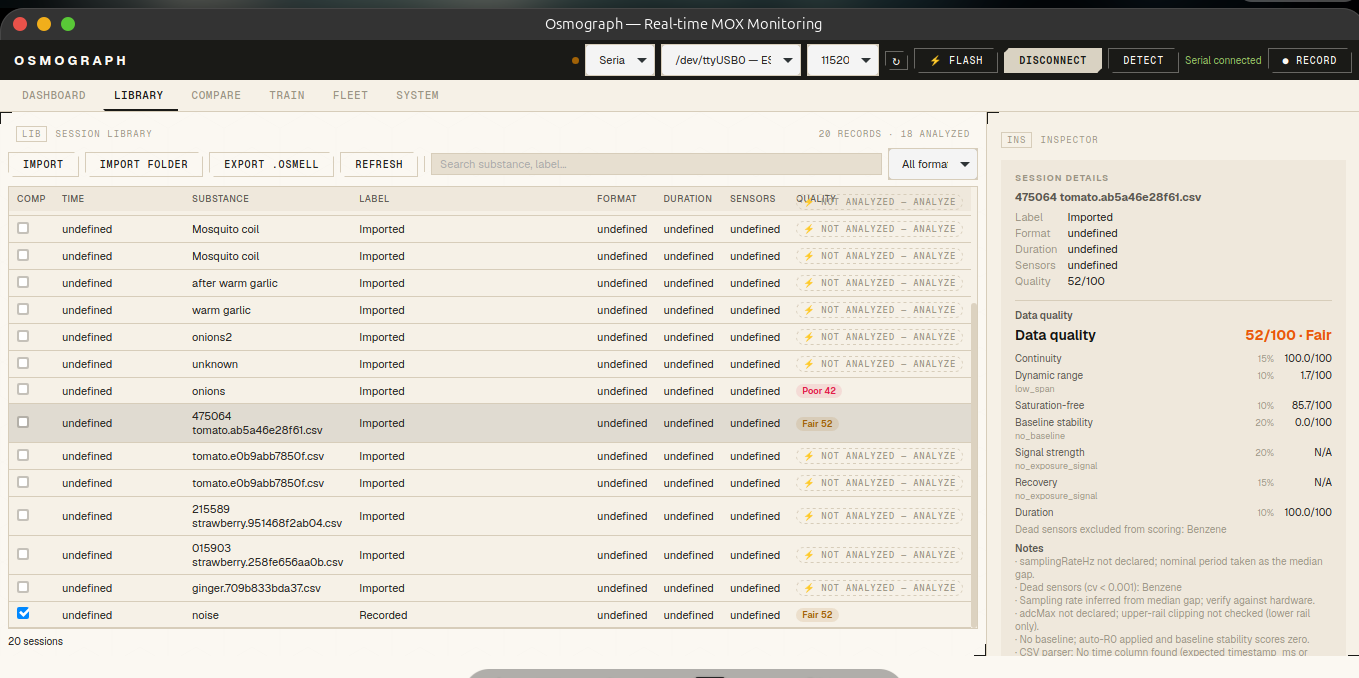Tick compare box for strawberry.951468f2ab04.csv
Image resolution: width=1359 pixels, height=678 pixels.
[23, 515]
